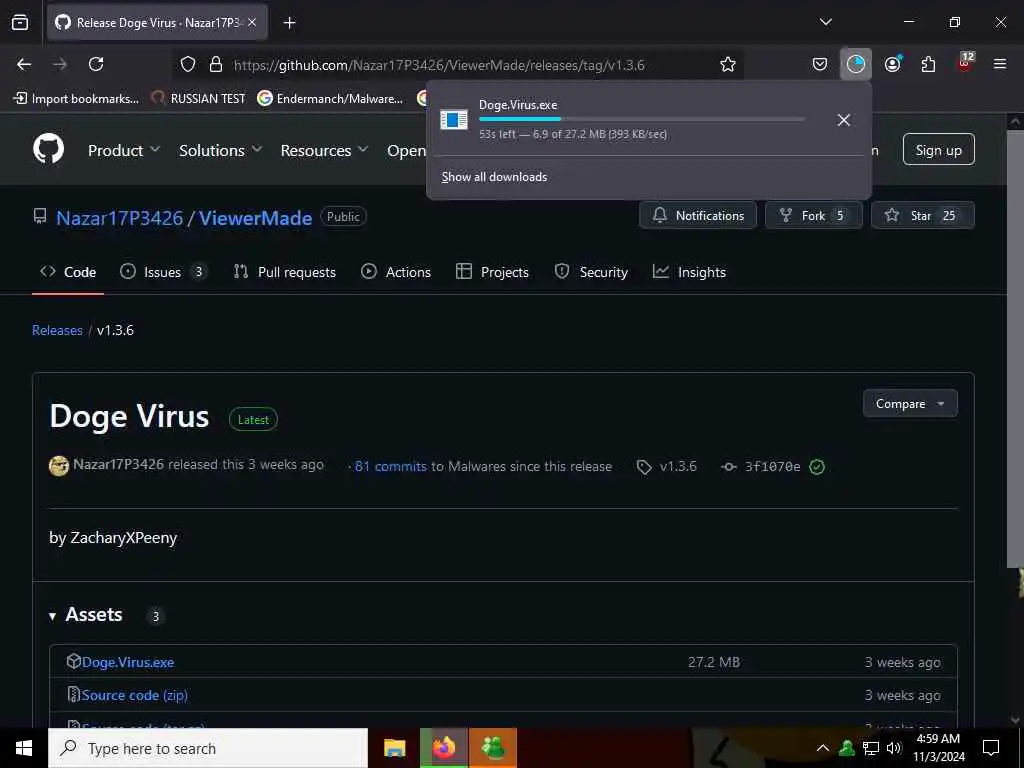
Task: Open the Nazar17P3426 owner link
Action: (x=120, y=217)
